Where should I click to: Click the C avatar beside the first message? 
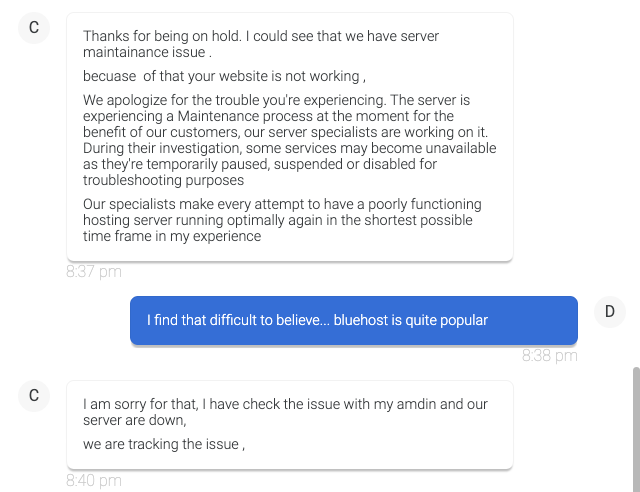point(34,27)
